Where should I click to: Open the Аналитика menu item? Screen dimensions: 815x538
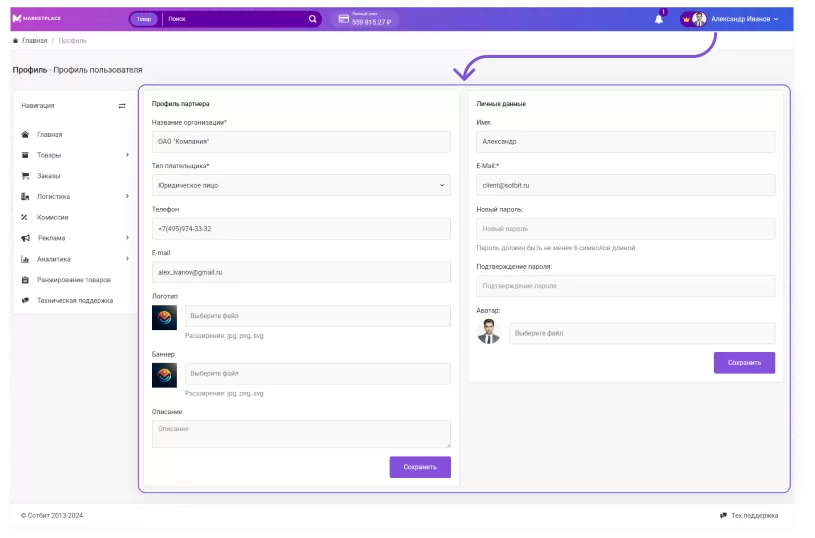click(55, 259)
